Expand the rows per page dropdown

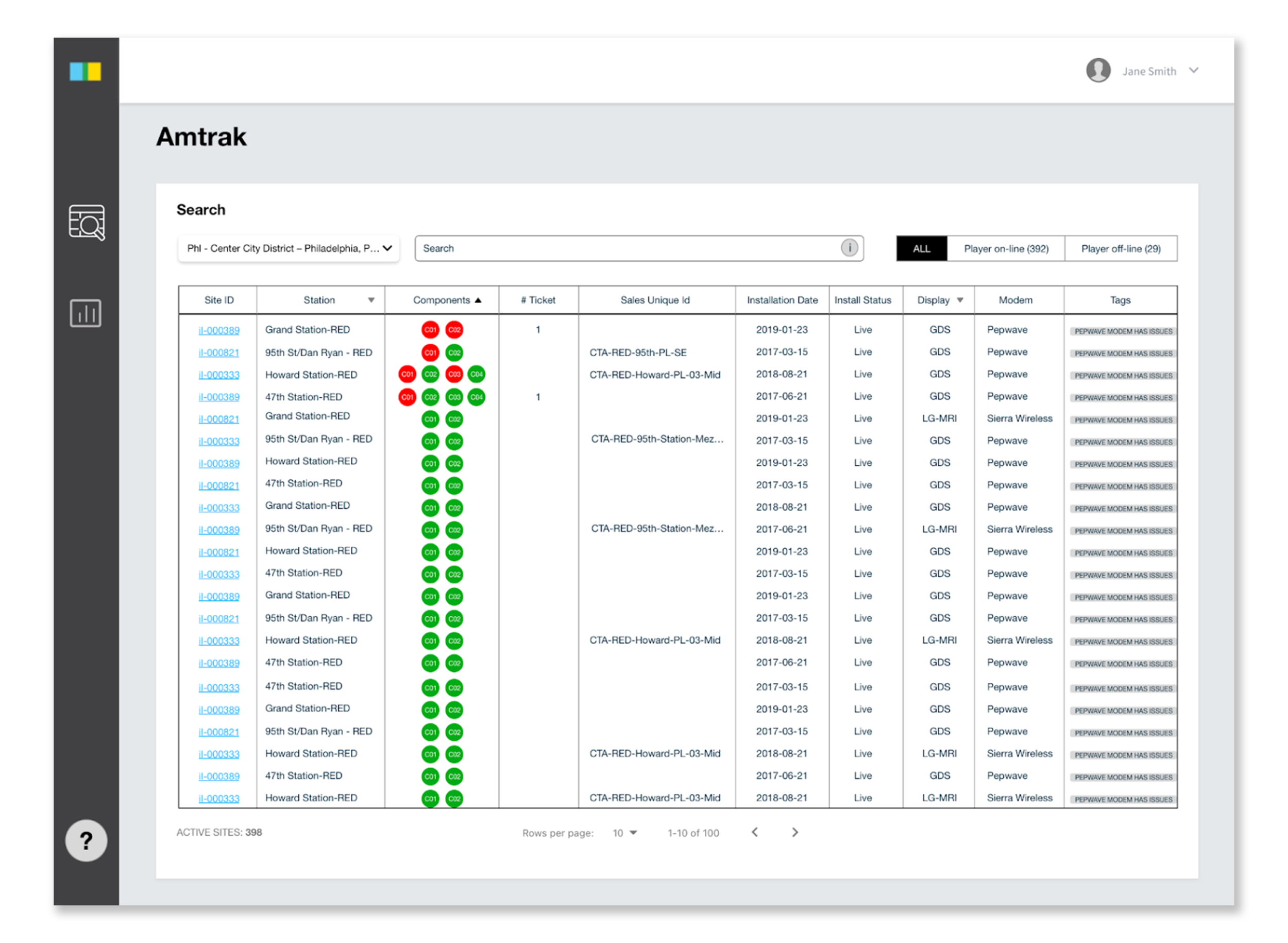(625, 833)
